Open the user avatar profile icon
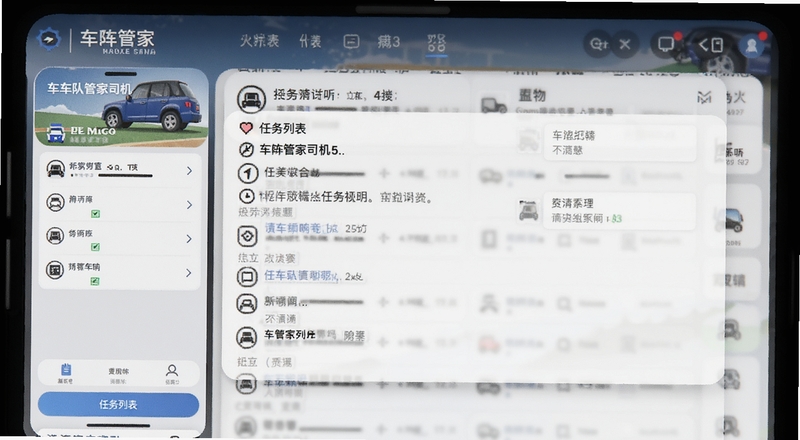Screen dimensions: 800x440 (x=752, y=45)
